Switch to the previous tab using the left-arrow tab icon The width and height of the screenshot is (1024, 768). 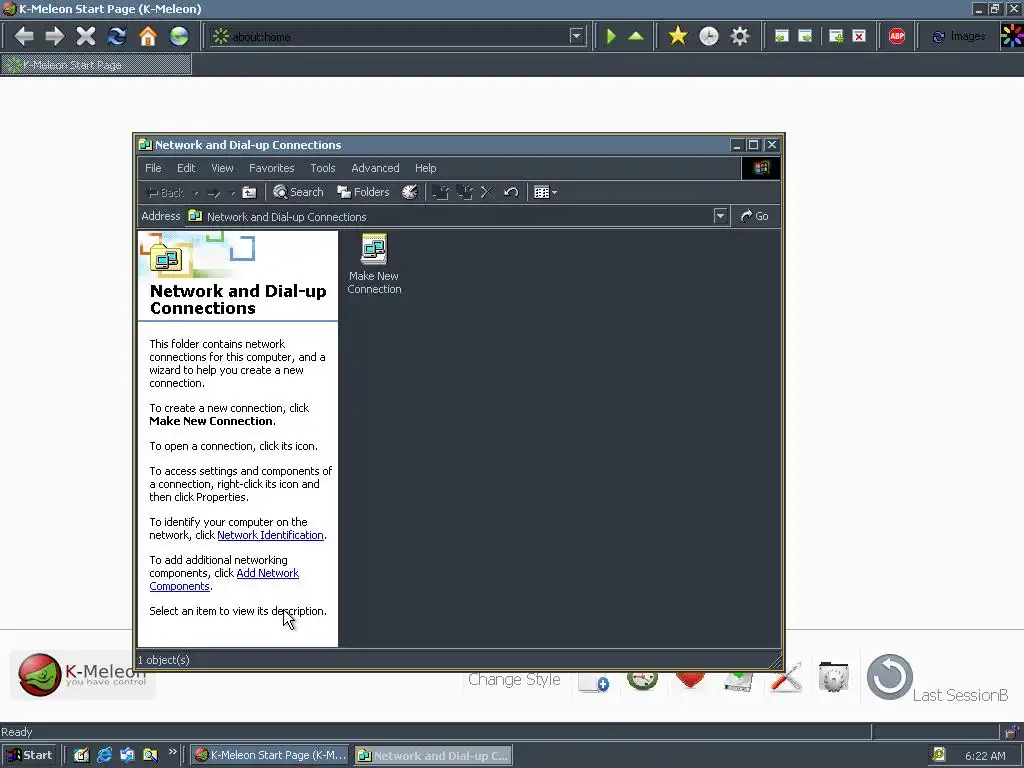(x=782, y=36)
